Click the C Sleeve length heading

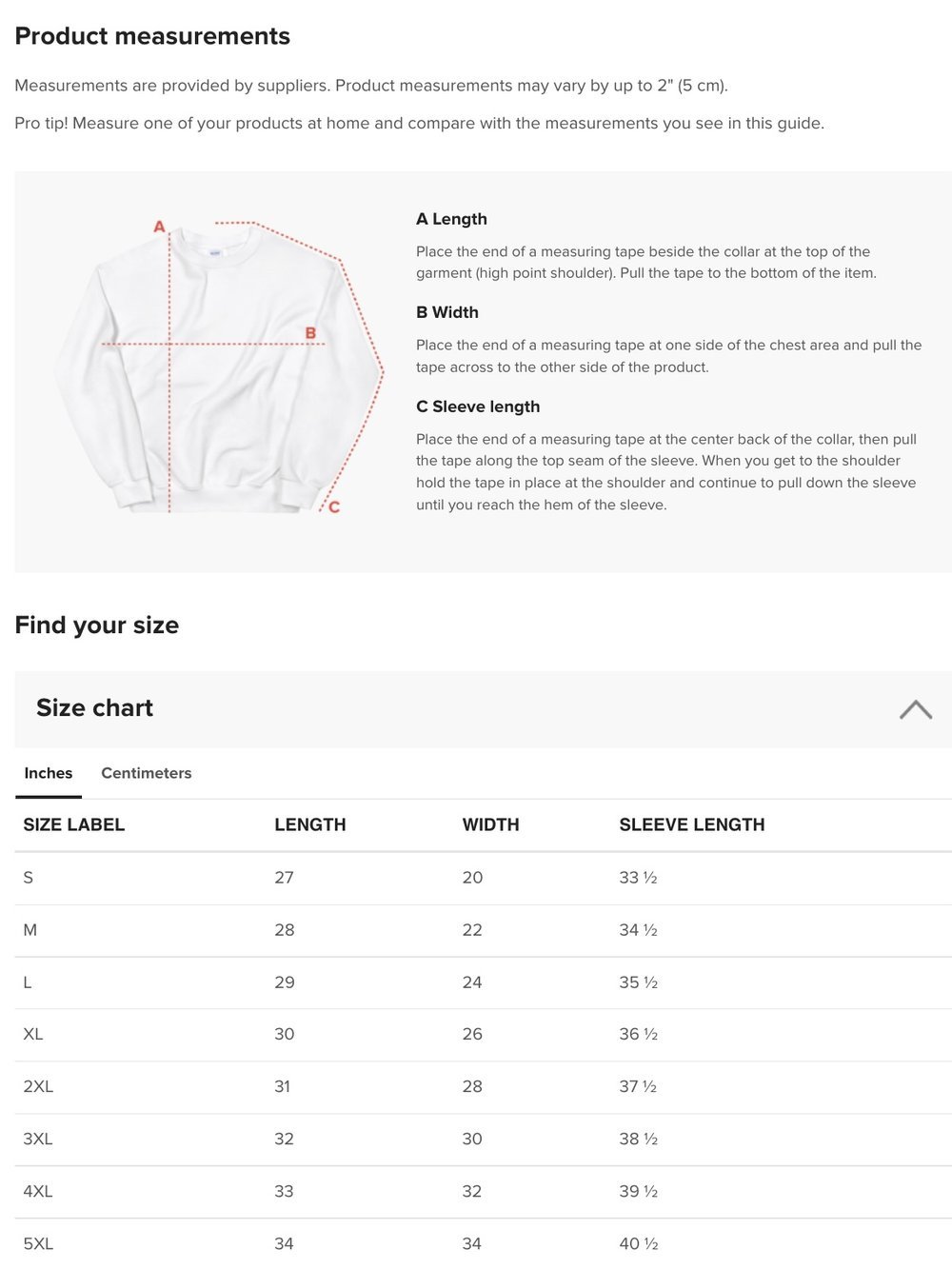click(478, 406)
